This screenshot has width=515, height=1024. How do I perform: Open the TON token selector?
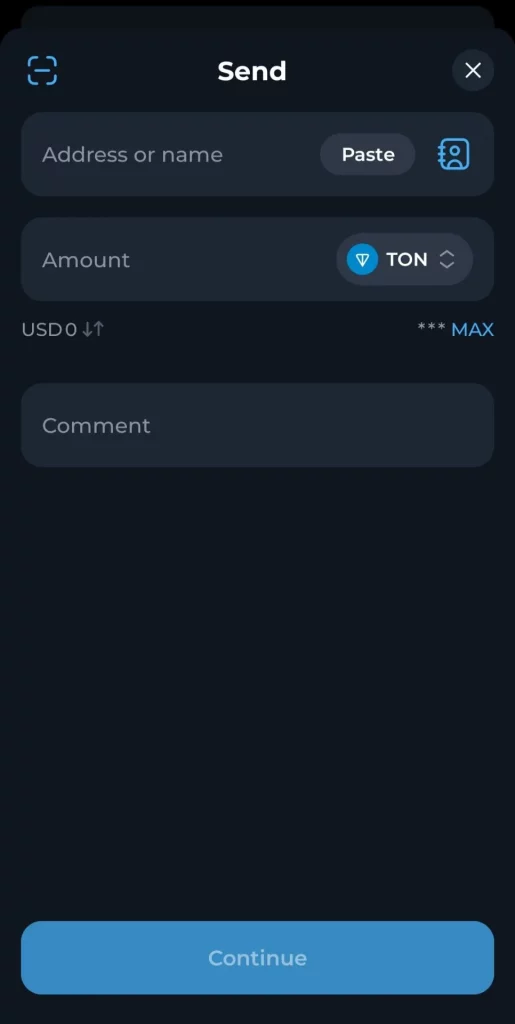[x=404, y=259]
